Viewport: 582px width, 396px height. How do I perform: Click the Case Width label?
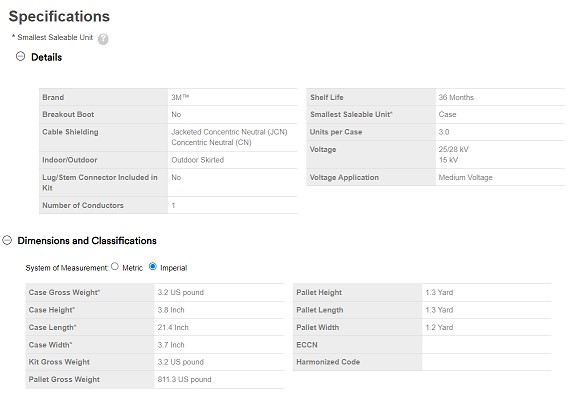click(x=50, y=345)
